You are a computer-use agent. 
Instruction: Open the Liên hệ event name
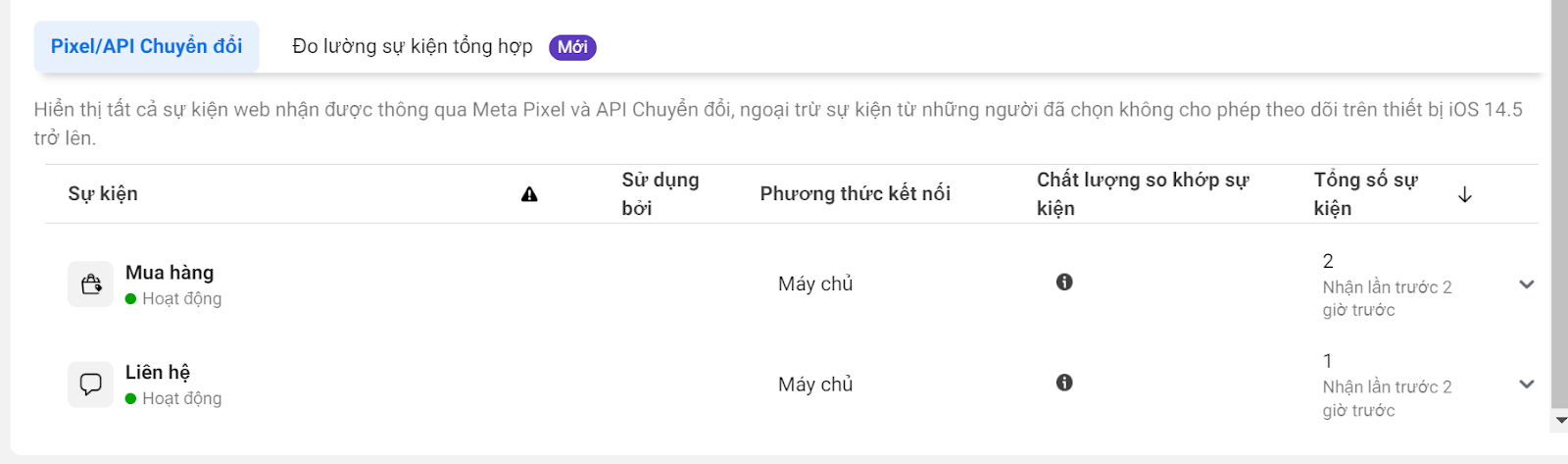click(158, 373)
